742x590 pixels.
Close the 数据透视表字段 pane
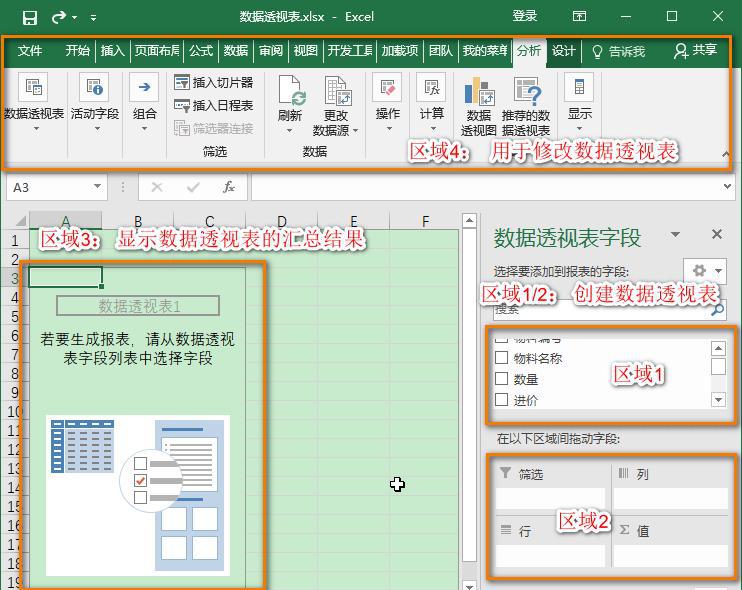pyautogui.click(x=716, y=234)
